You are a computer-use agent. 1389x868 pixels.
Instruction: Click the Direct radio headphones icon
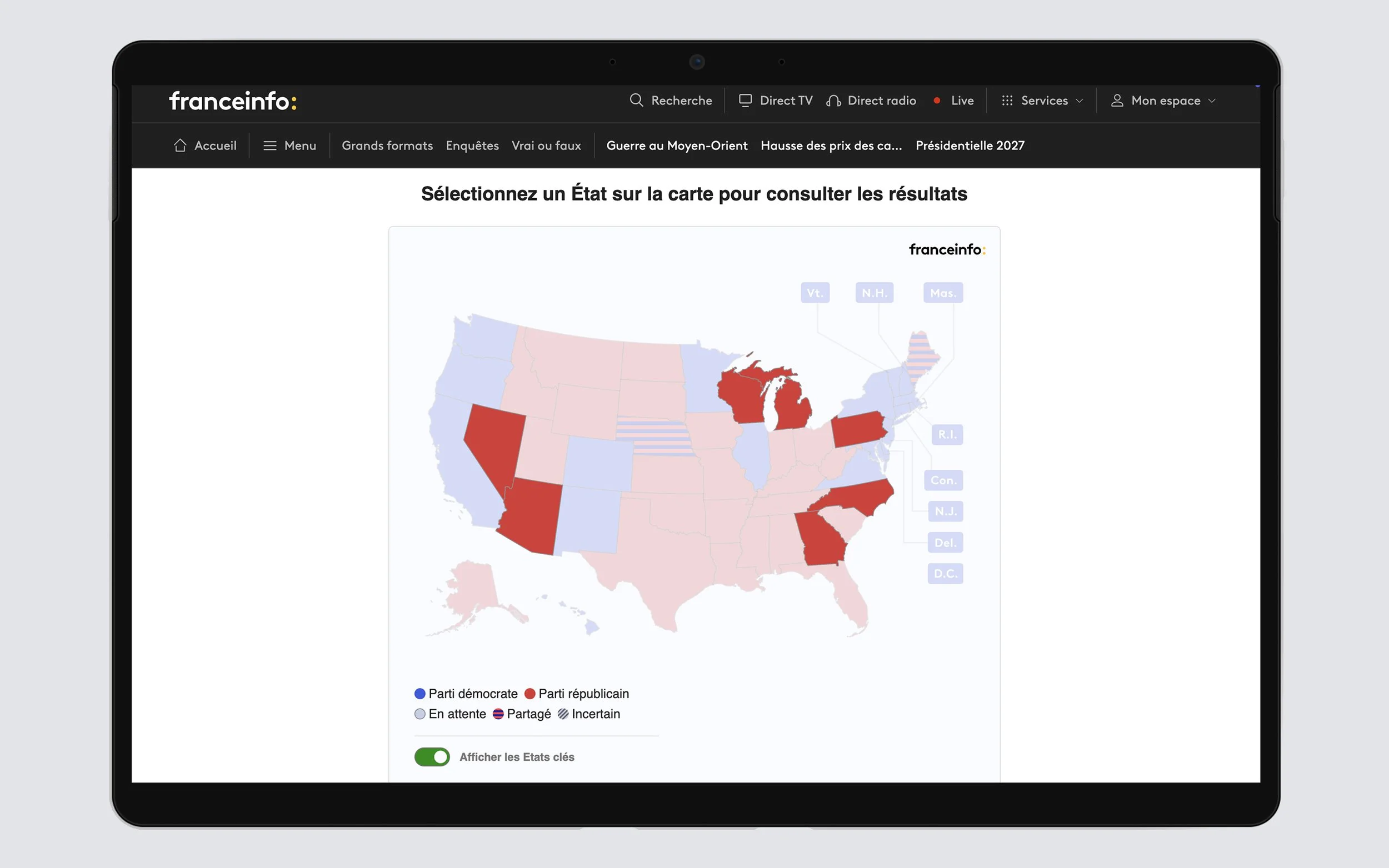[x=833, y=101]
